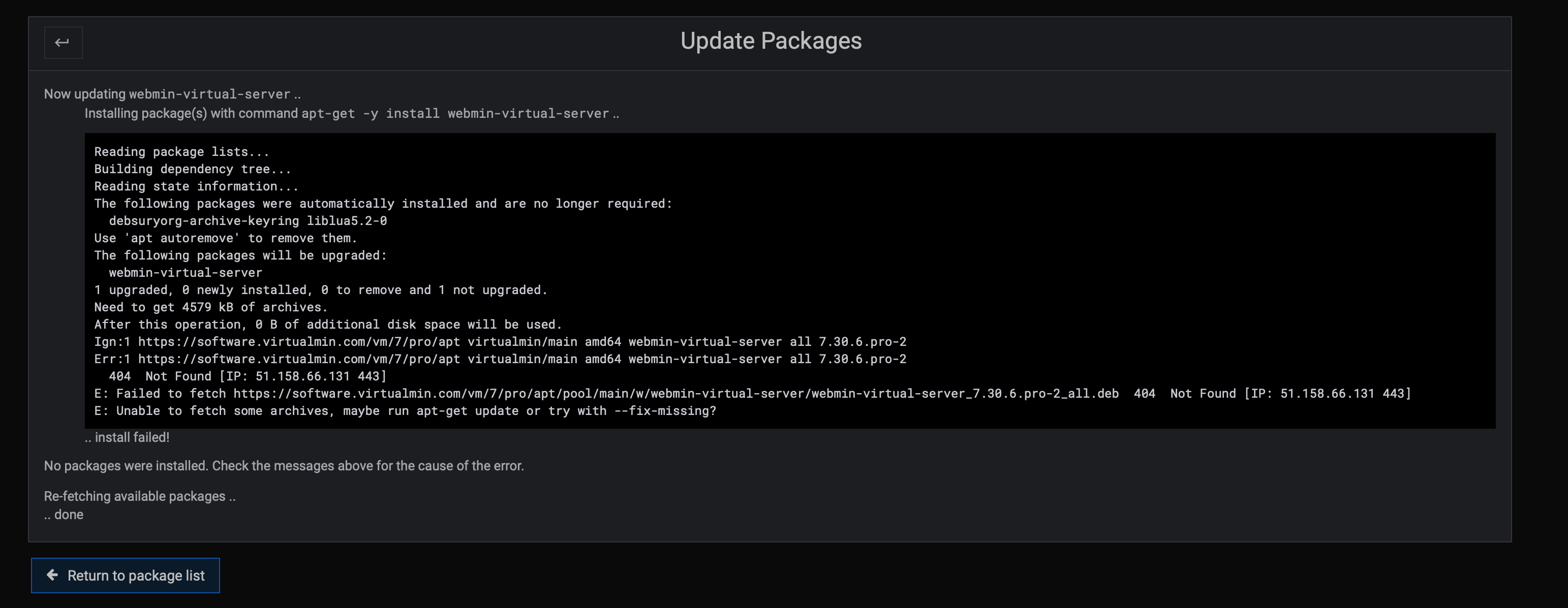Click 'Reading package lists...' output line

pos(181,152)
